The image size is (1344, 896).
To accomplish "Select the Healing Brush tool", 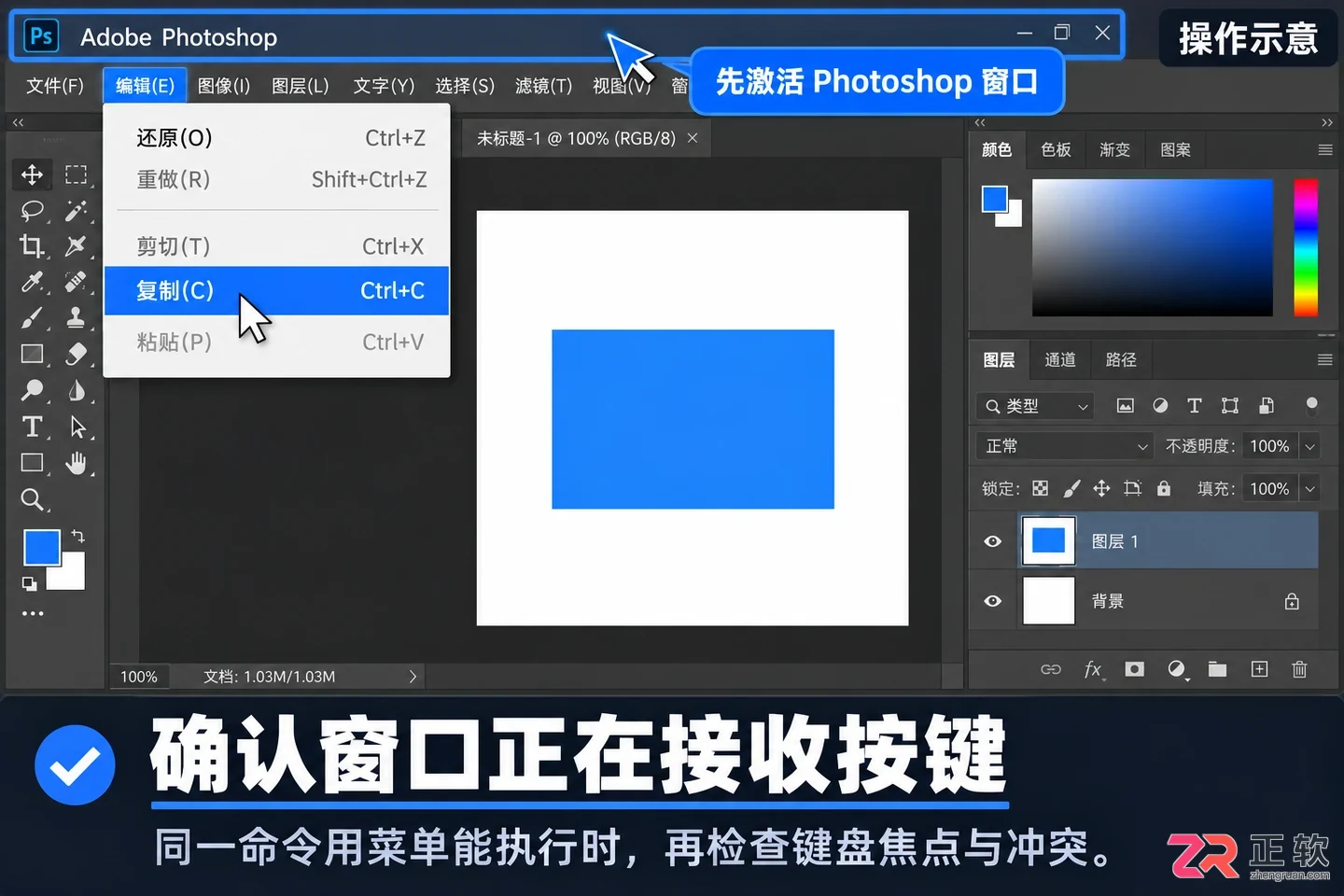I will pyautogui.click(x=76, y=281).
